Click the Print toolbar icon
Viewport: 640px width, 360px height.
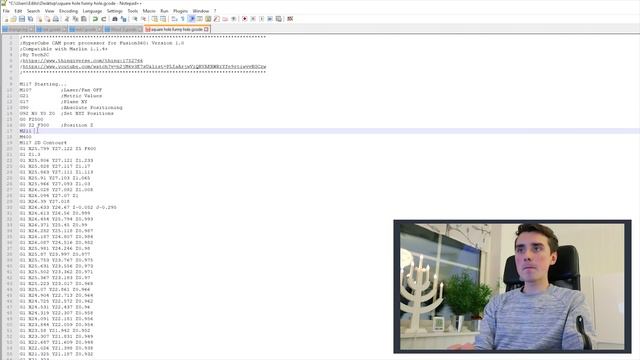(56, 19)
